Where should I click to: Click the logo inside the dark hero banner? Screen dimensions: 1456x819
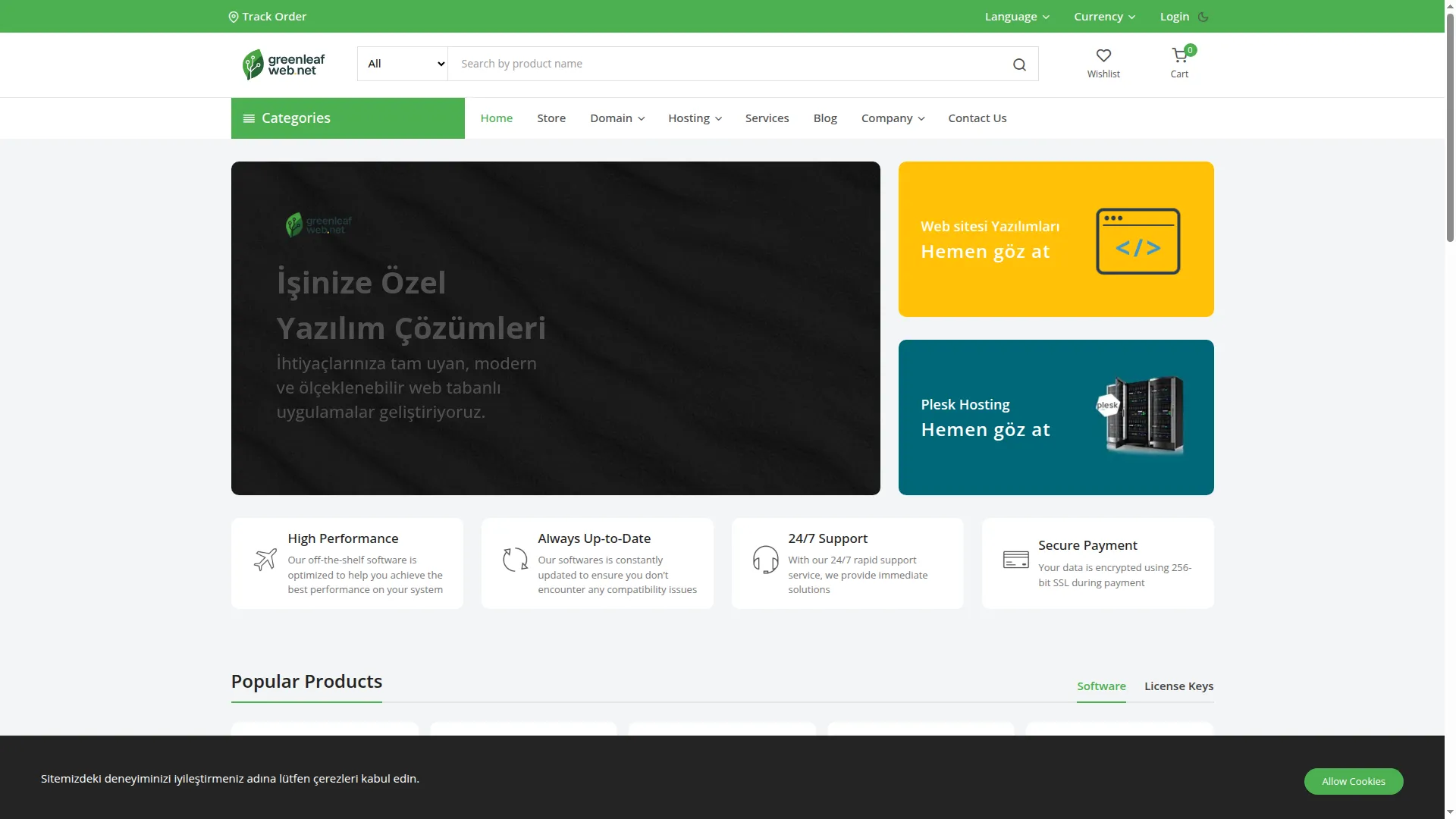[318, 224]
